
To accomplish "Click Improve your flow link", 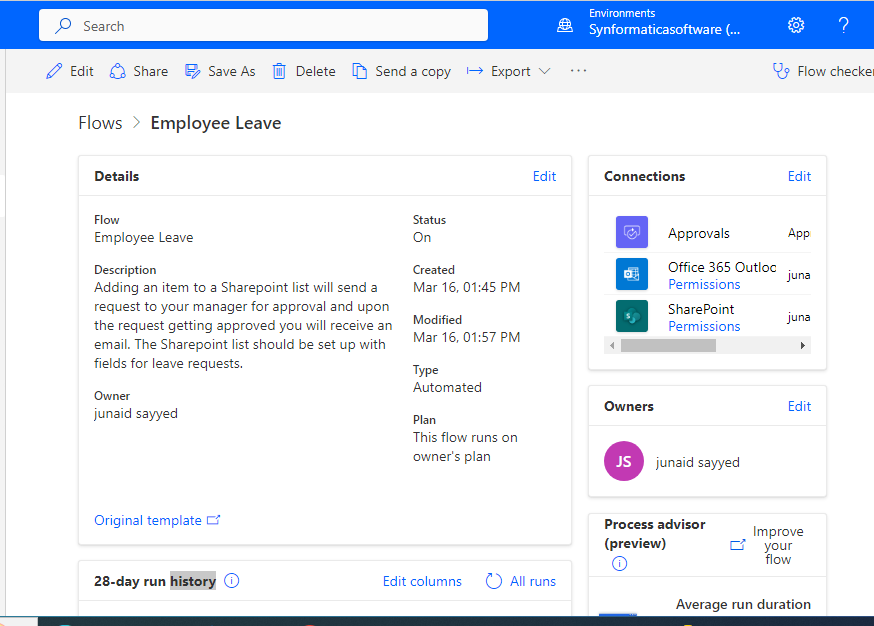I will (x=778, y=545).
